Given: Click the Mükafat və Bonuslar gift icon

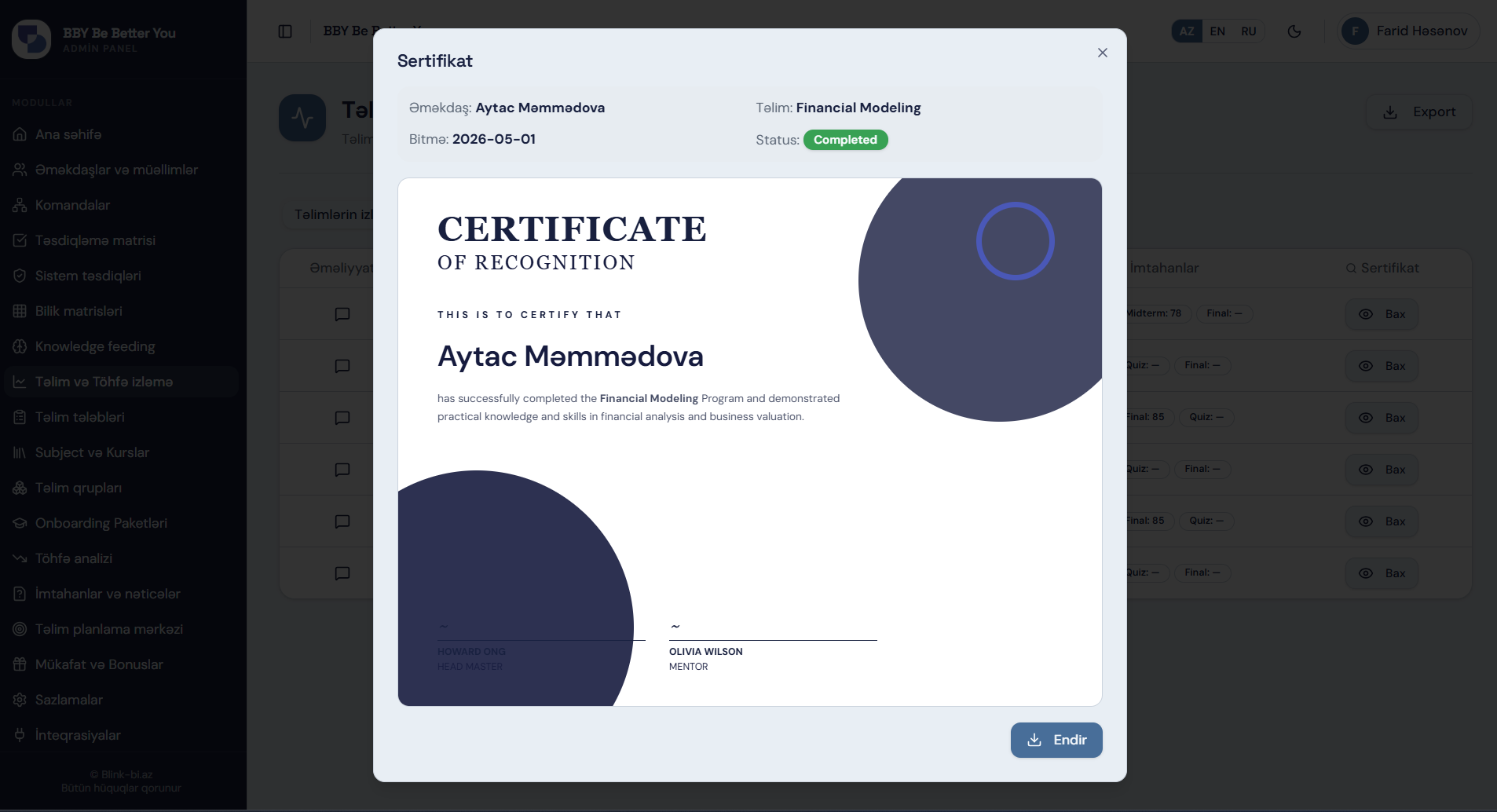Looking at the screenshot, I should (x=20, y=664).
